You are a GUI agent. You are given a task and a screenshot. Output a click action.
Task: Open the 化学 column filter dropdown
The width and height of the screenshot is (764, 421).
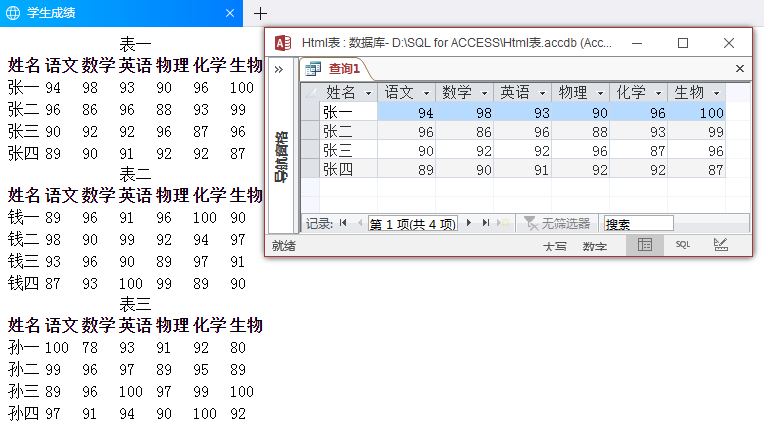coord(658,93)
